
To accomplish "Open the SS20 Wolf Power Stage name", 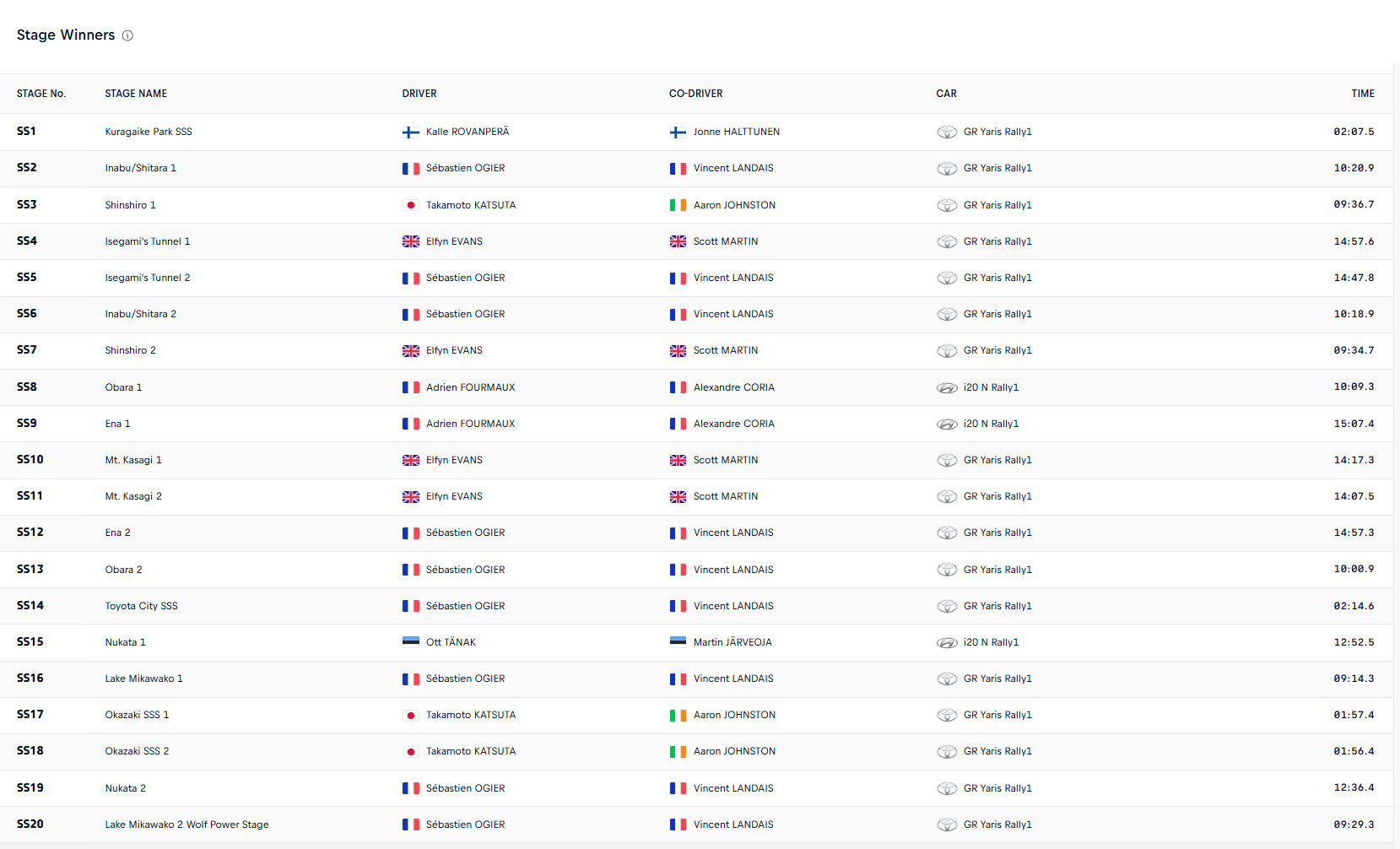I will tap(186, 825).
